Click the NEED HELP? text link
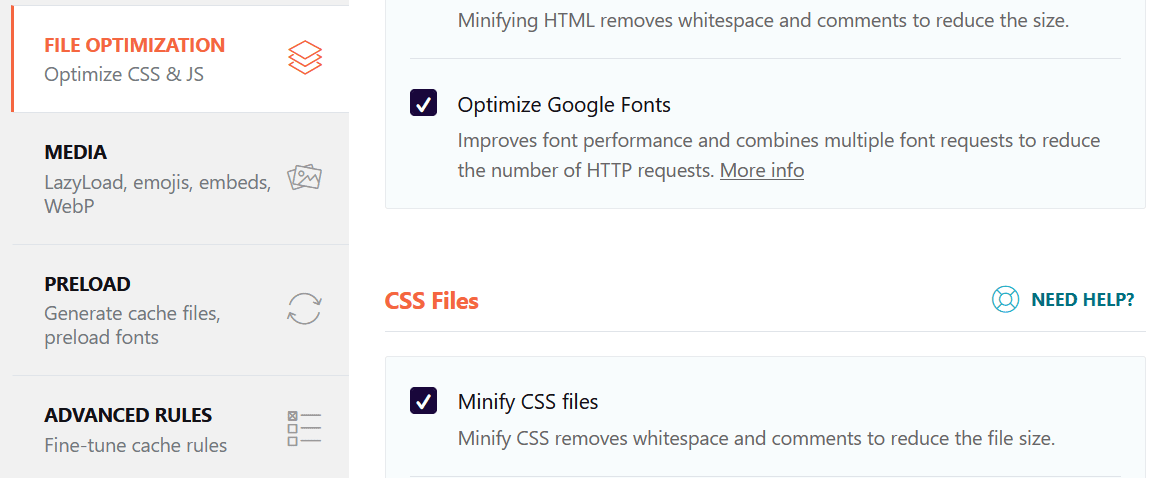Viewport: 1165px width, 478px height. [x=1083, y=300]
